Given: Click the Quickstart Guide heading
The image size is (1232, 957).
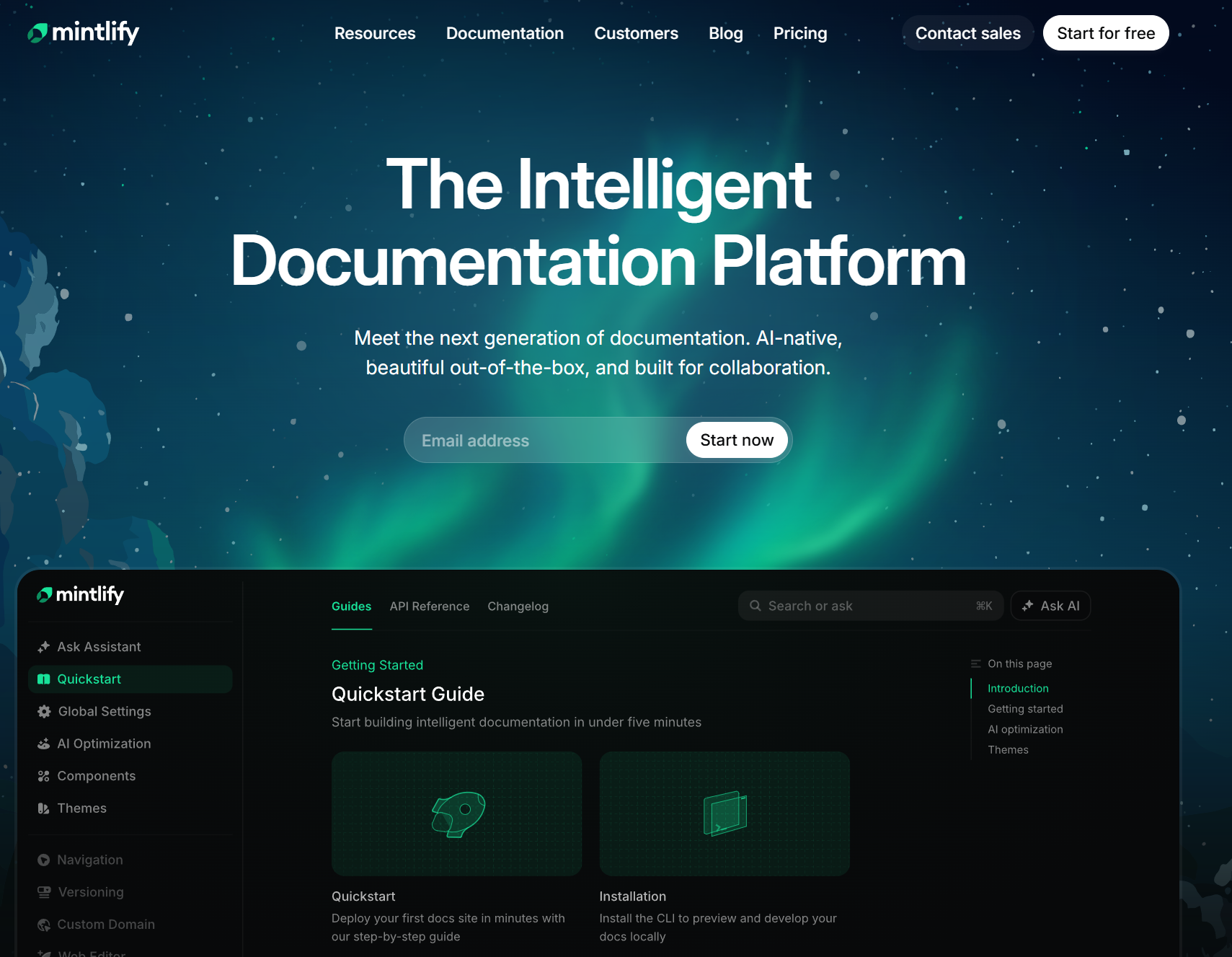Looking at the screenshot, I should click(408, 694).
